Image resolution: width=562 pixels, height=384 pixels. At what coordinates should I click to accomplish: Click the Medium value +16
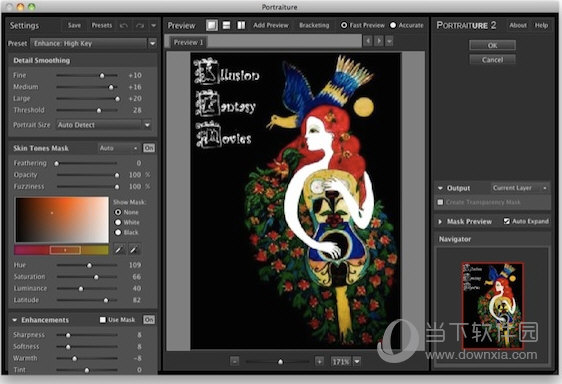click(x=135, y=87)
